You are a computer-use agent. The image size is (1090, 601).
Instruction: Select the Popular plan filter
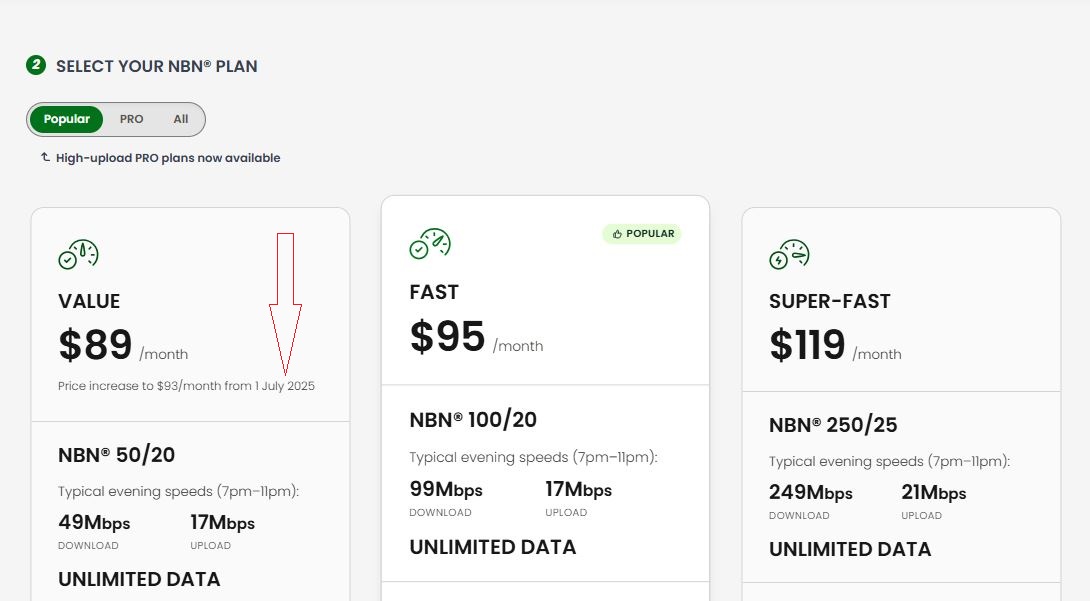pyautogui.click(x=66, y=120)
